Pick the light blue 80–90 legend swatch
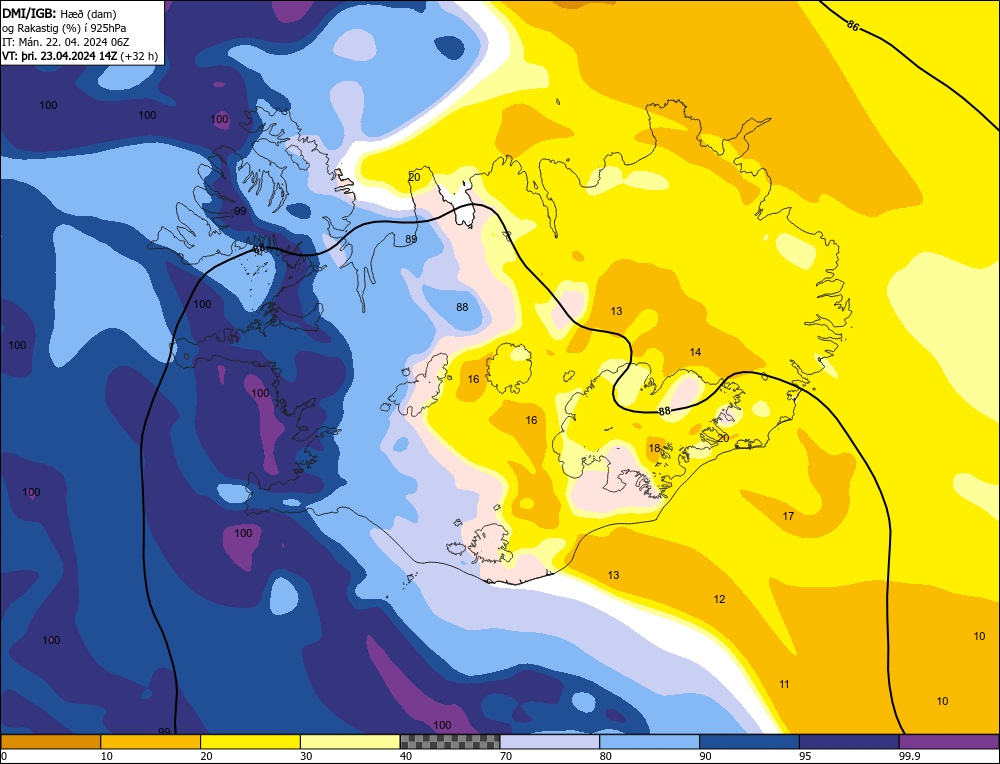 649,742
